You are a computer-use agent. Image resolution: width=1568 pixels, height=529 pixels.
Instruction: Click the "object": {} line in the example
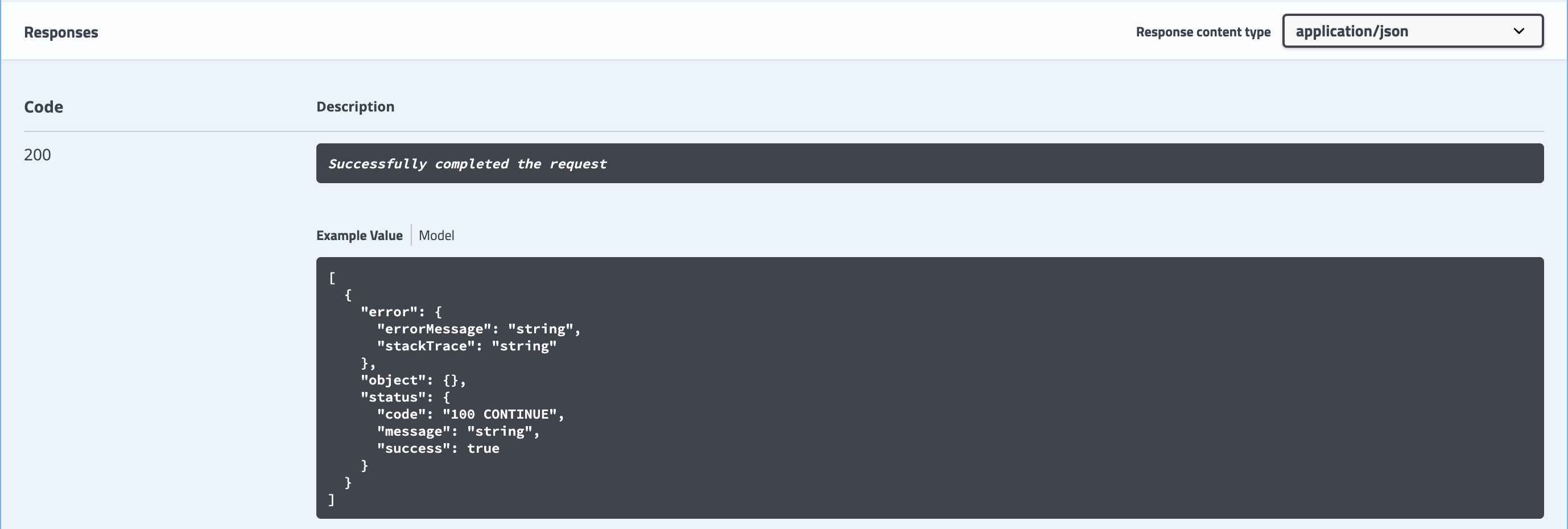pyautogui.click(x=412, y=381)
